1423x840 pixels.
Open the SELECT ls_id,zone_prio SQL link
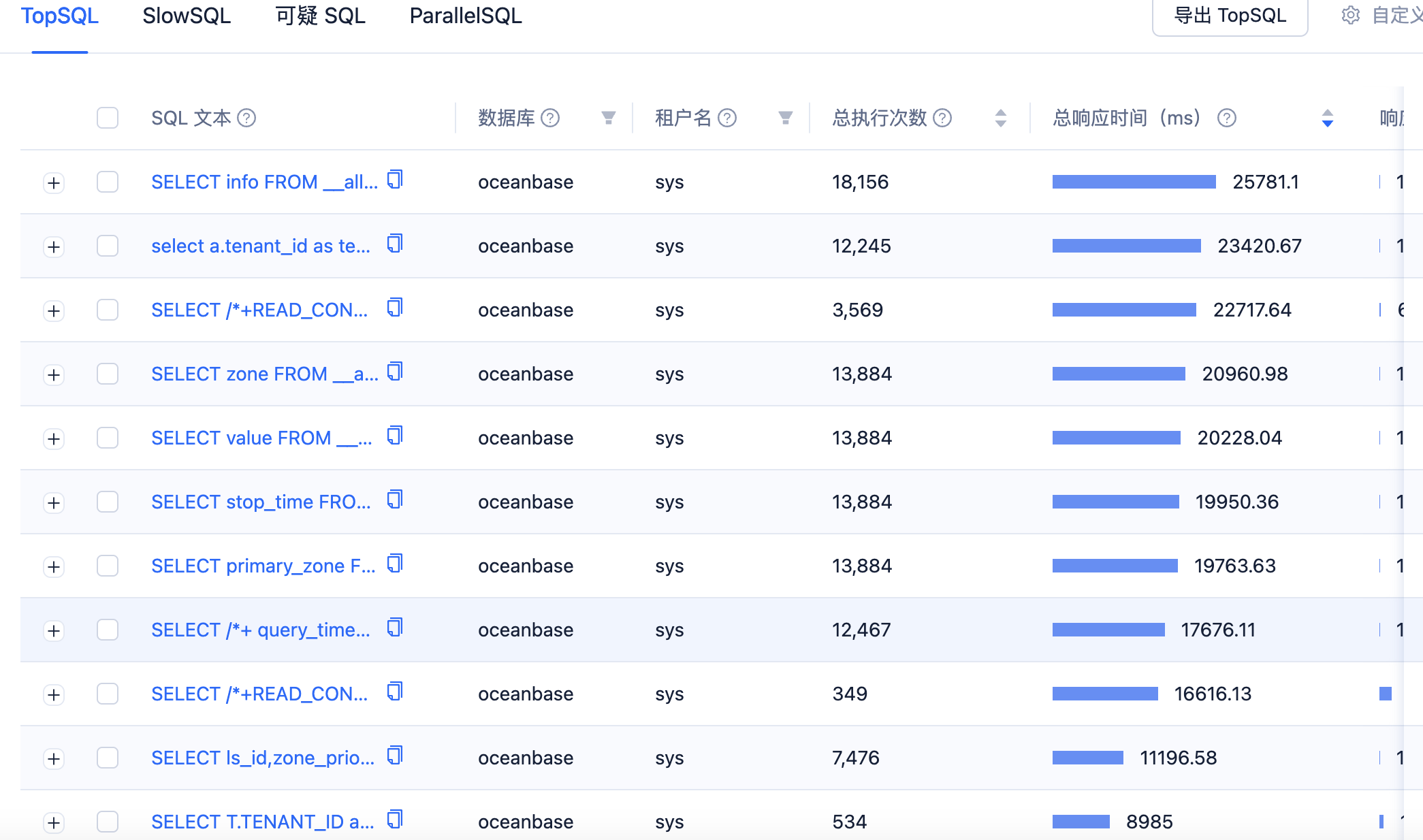click(x=263, y=758)
